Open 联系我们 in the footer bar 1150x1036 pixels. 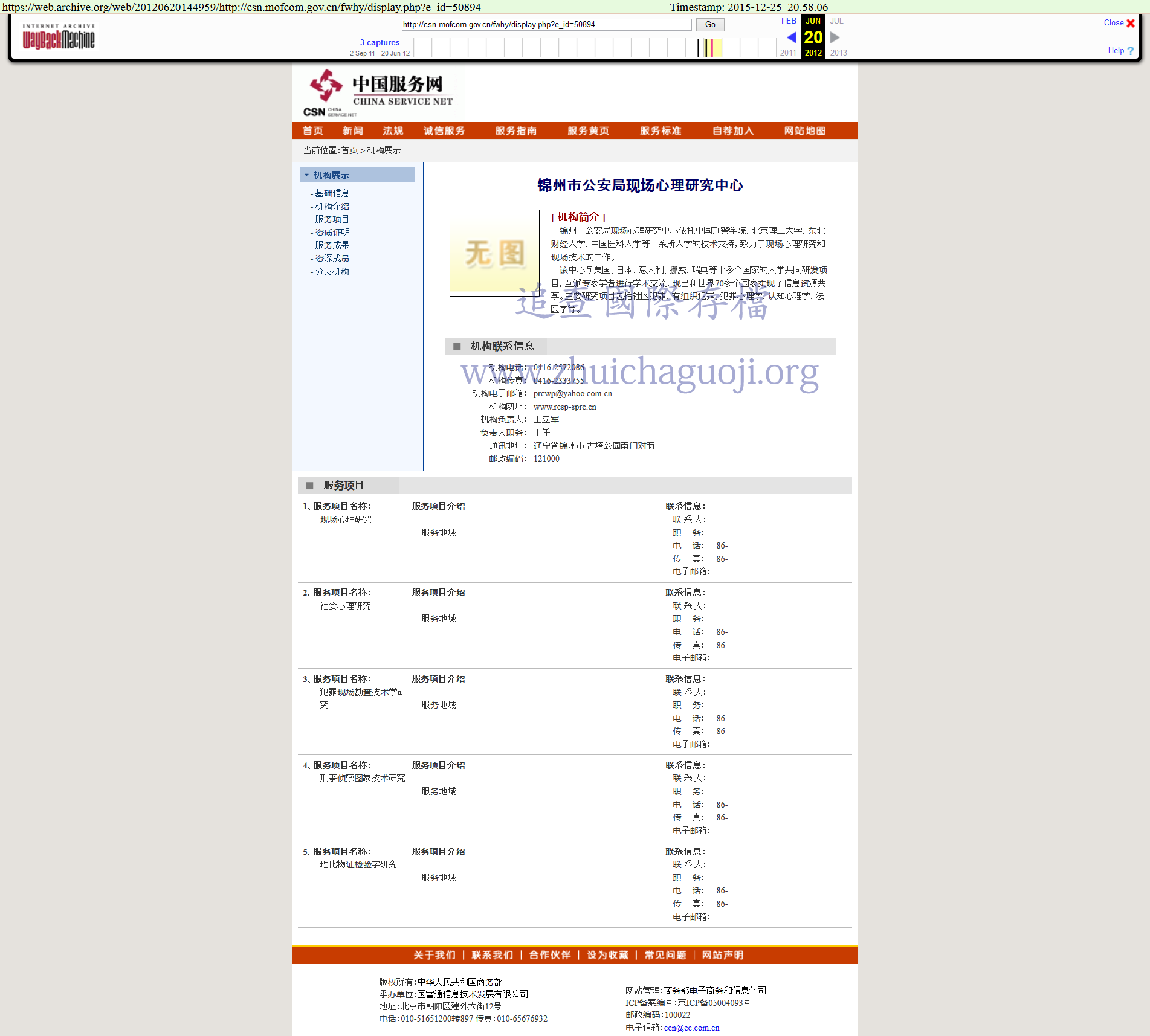tap(492, 955)
